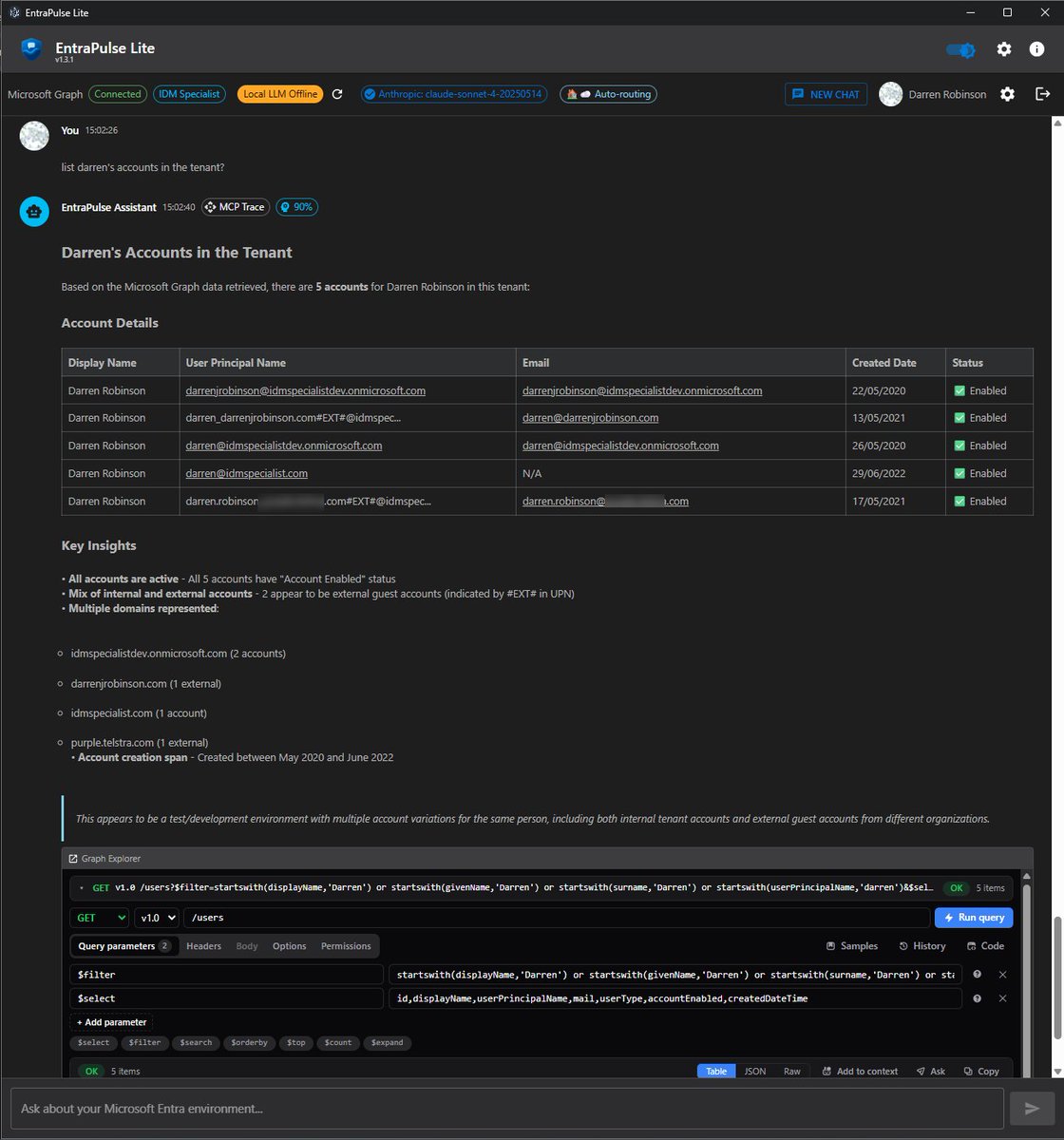
Task: Switch to Permissions tab
Action: click(346, 946)
